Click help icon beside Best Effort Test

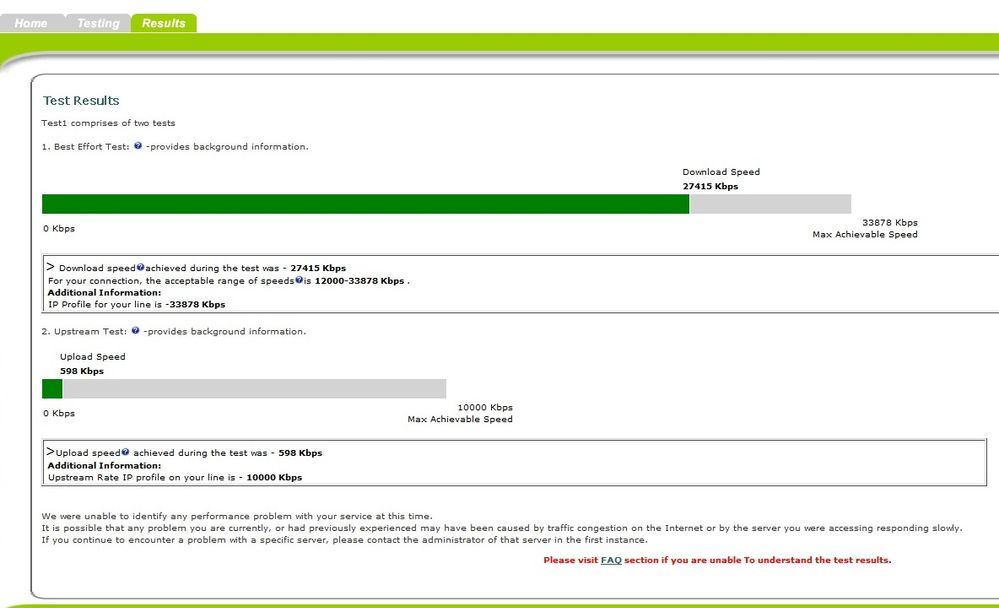(138, 146)
